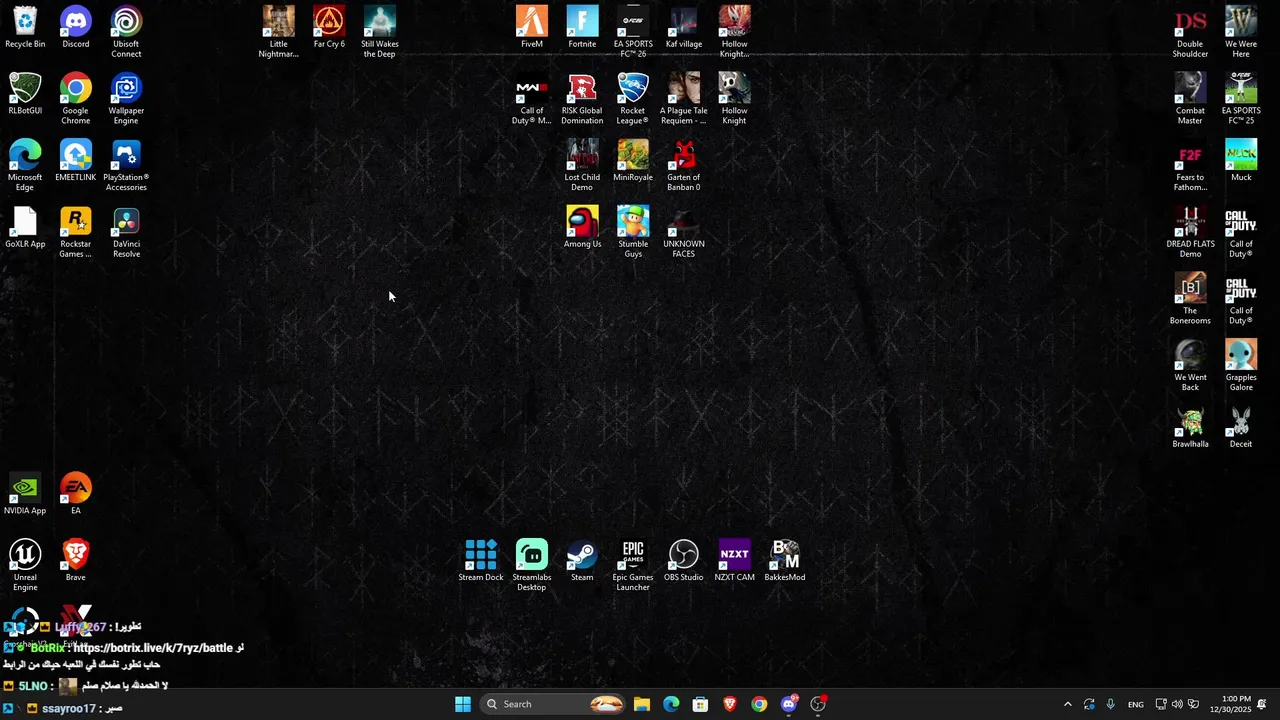
Task: Select the RLBotGUI desktop icon
Action: (x=25, y=95)
